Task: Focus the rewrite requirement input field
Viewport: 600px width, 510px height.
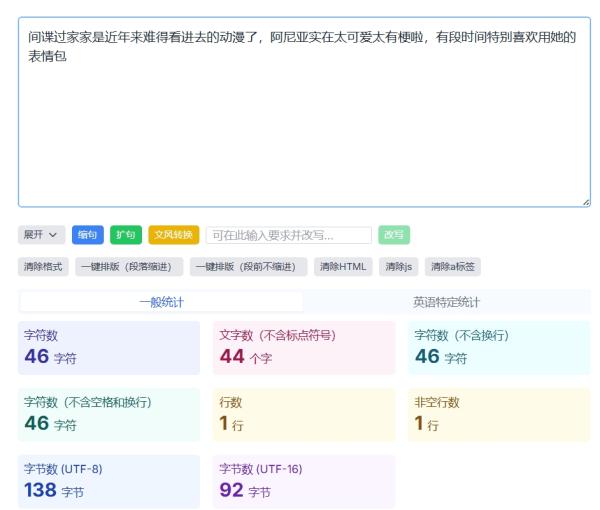Action: [x=289, y=235]
